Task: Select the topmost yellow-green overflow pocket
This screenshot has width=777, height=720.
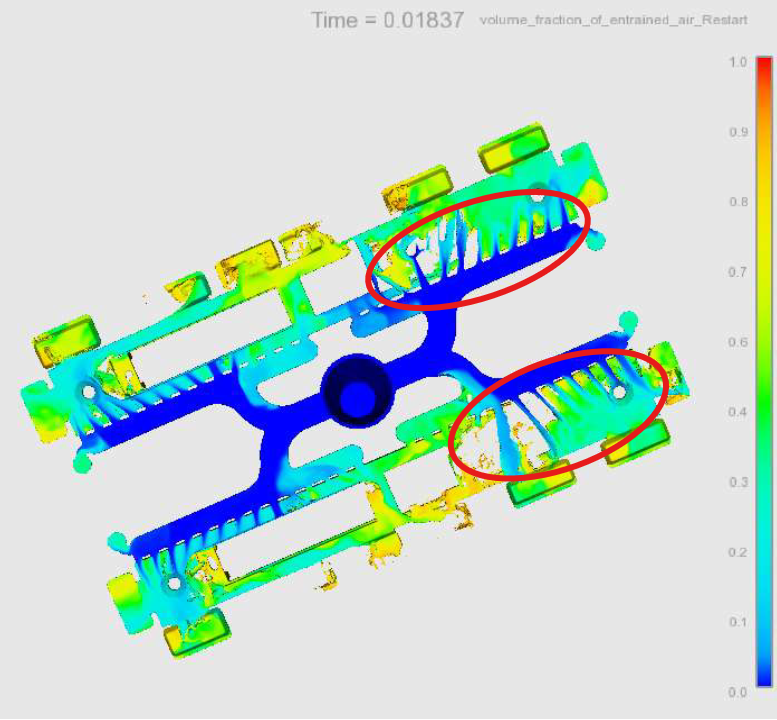Action: (x=513, y=147)
